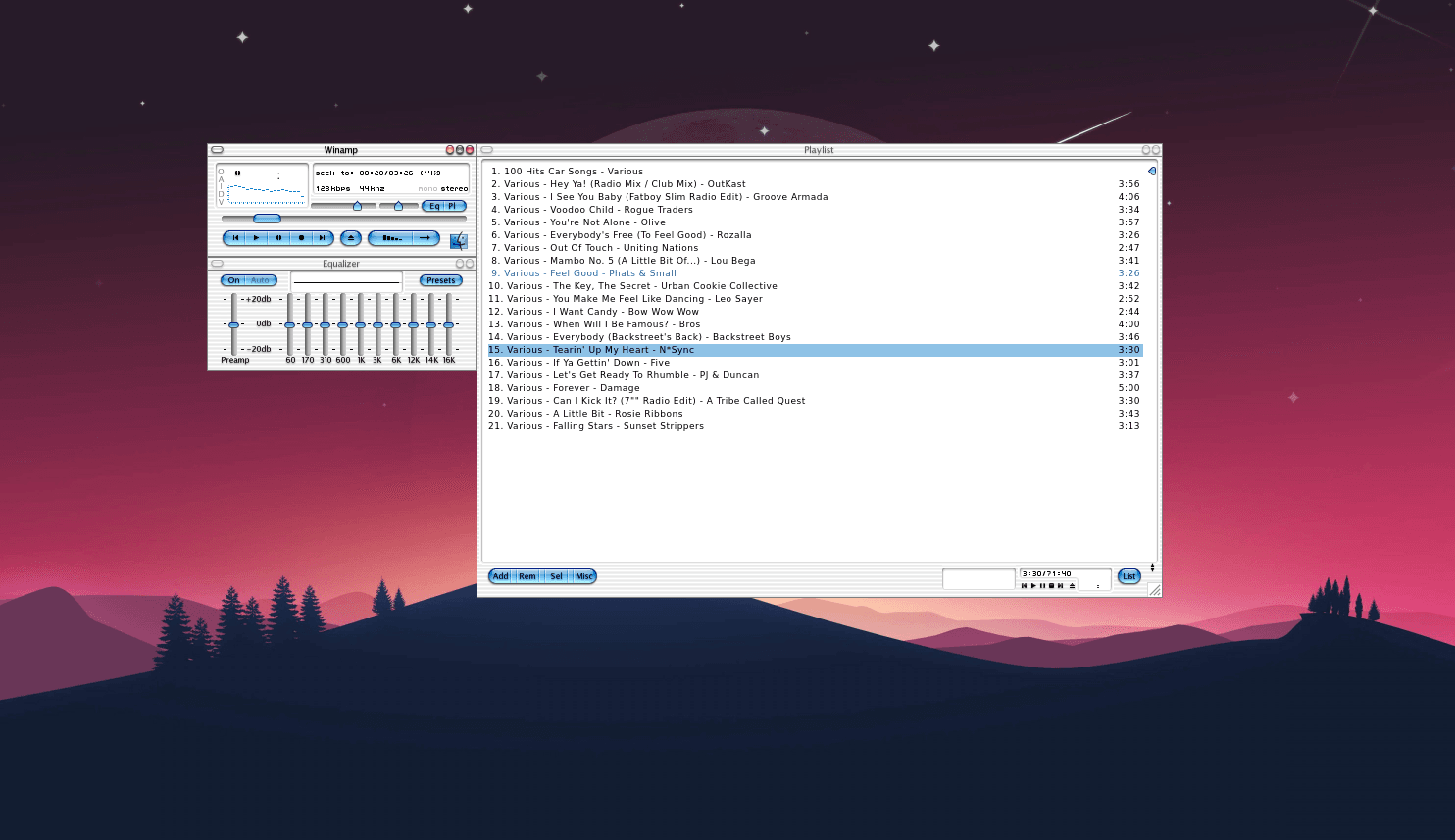Viewport: 1455px width, 840px height.
Task: Click the playlist mini Next track icon
Action: pos(1060,586)
